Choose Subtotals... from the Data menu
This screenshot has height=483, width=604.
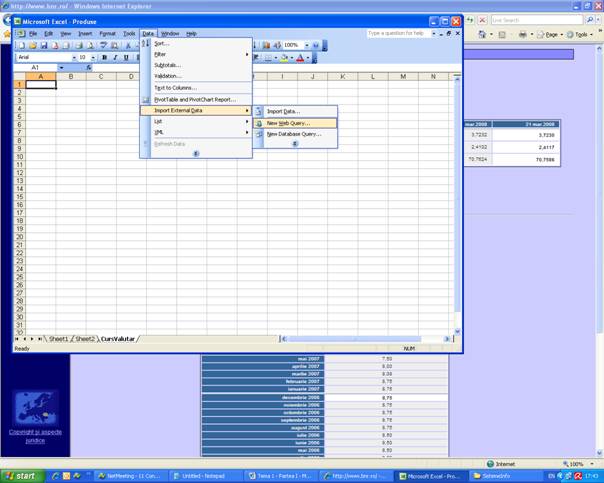(196, 65)
